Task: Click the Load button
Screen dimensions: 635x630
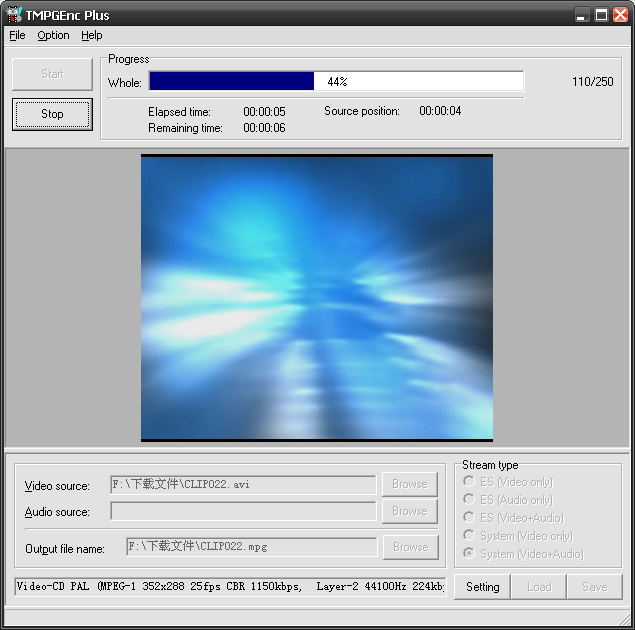Action: point(539,587)
